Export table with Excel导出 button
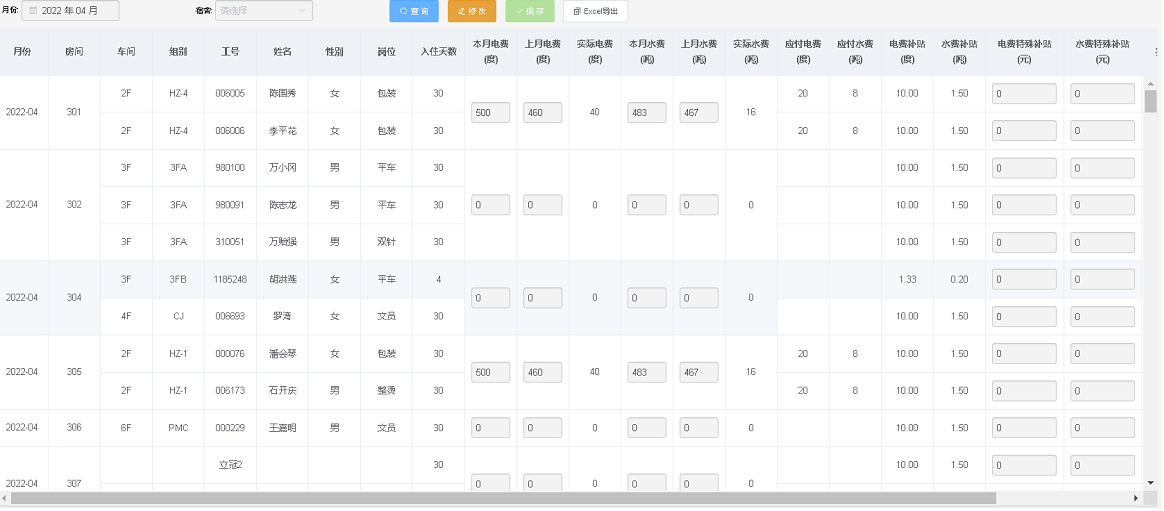Image resolution: width=1164 pixels, height=511 pixels. tap(595, 11)
